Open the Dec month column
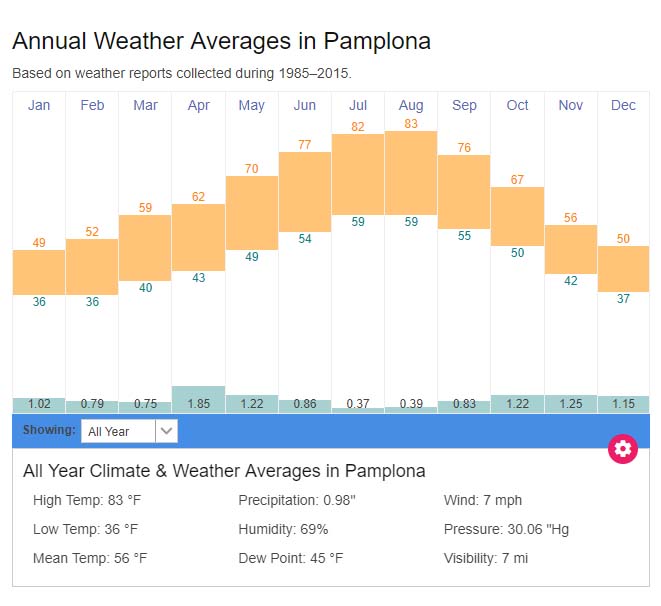The width and height of the screenshot is (661, 606). click(623, 105)
